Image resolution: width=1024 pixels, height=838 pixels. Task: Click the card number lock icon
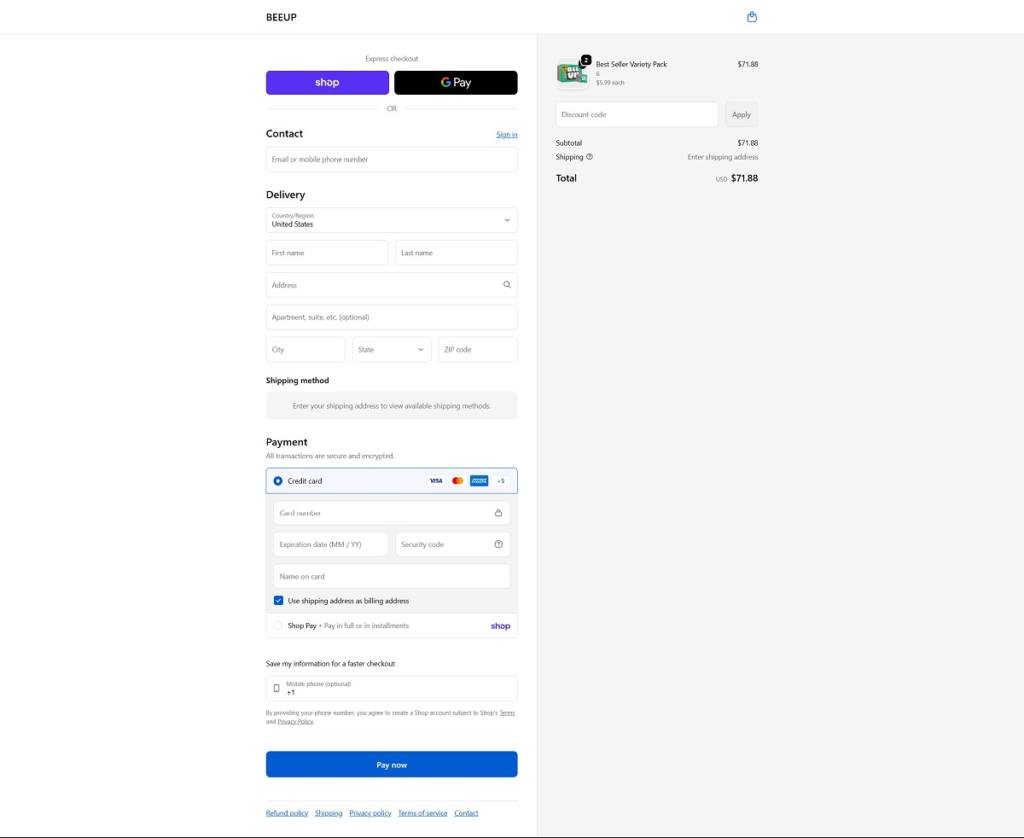tap(498, 513)
